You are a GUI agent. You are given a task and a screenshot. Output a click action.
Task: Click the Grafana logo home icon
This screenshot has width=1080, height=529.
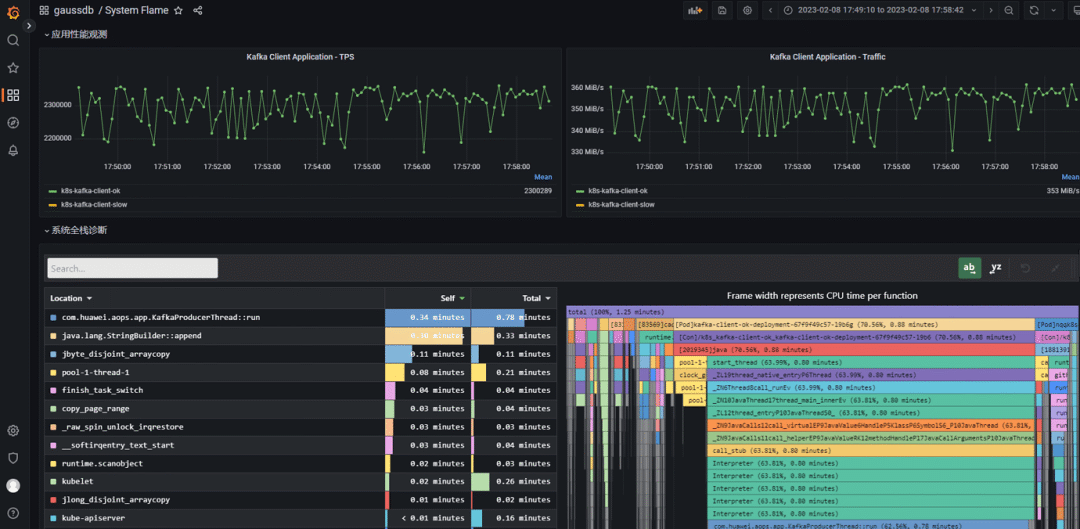(13, 11)
